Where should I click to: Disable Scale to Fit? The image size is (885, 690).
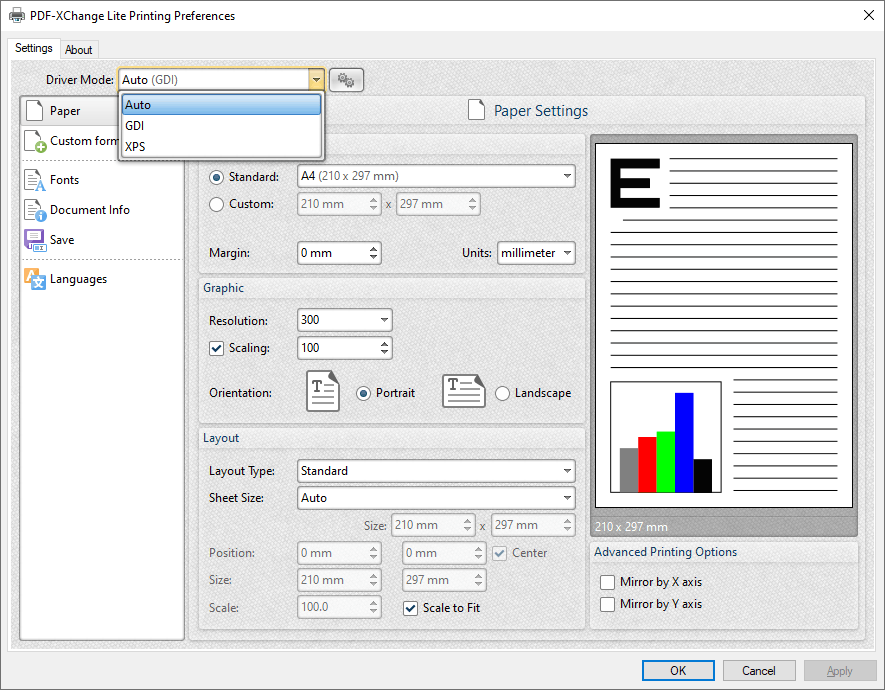coord(410,608)
